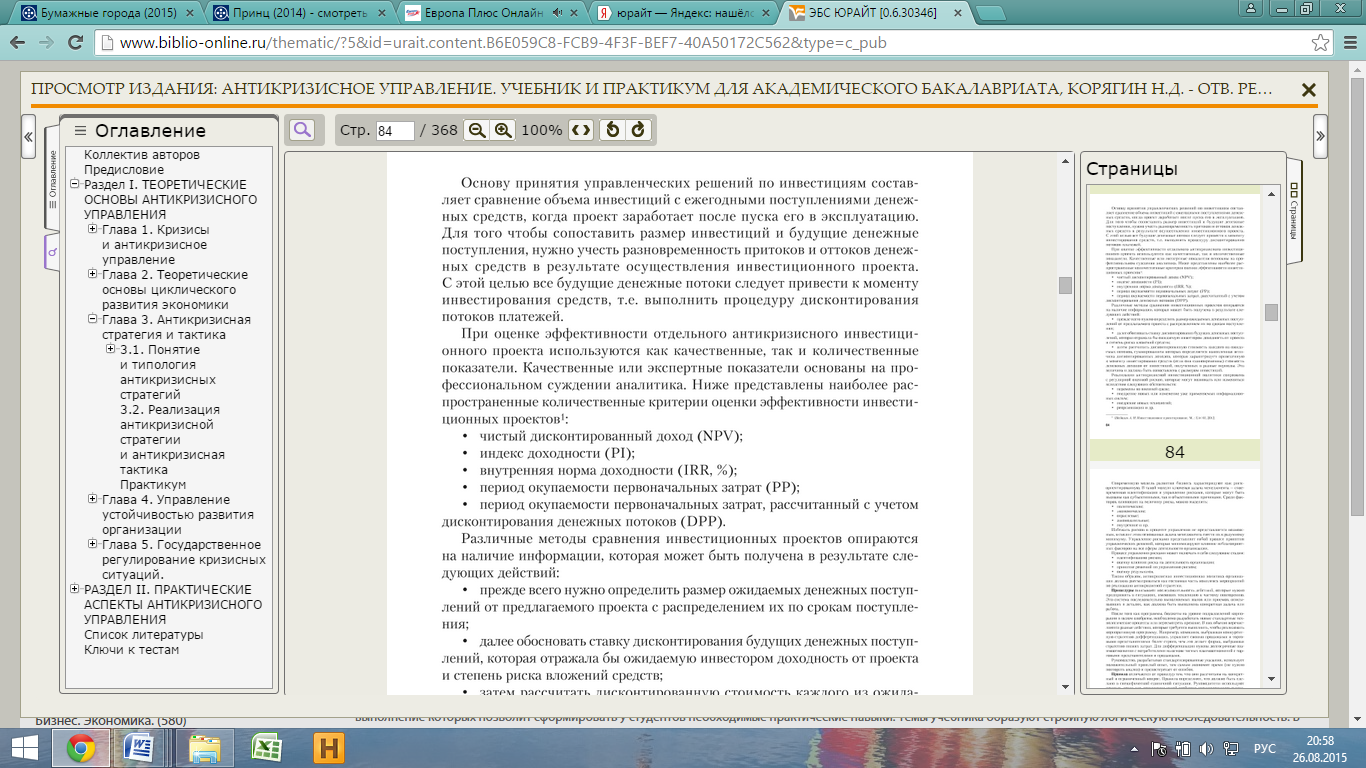
Task: Click the main document vertical scrollbar thumb
Action: click(1065, 285)
